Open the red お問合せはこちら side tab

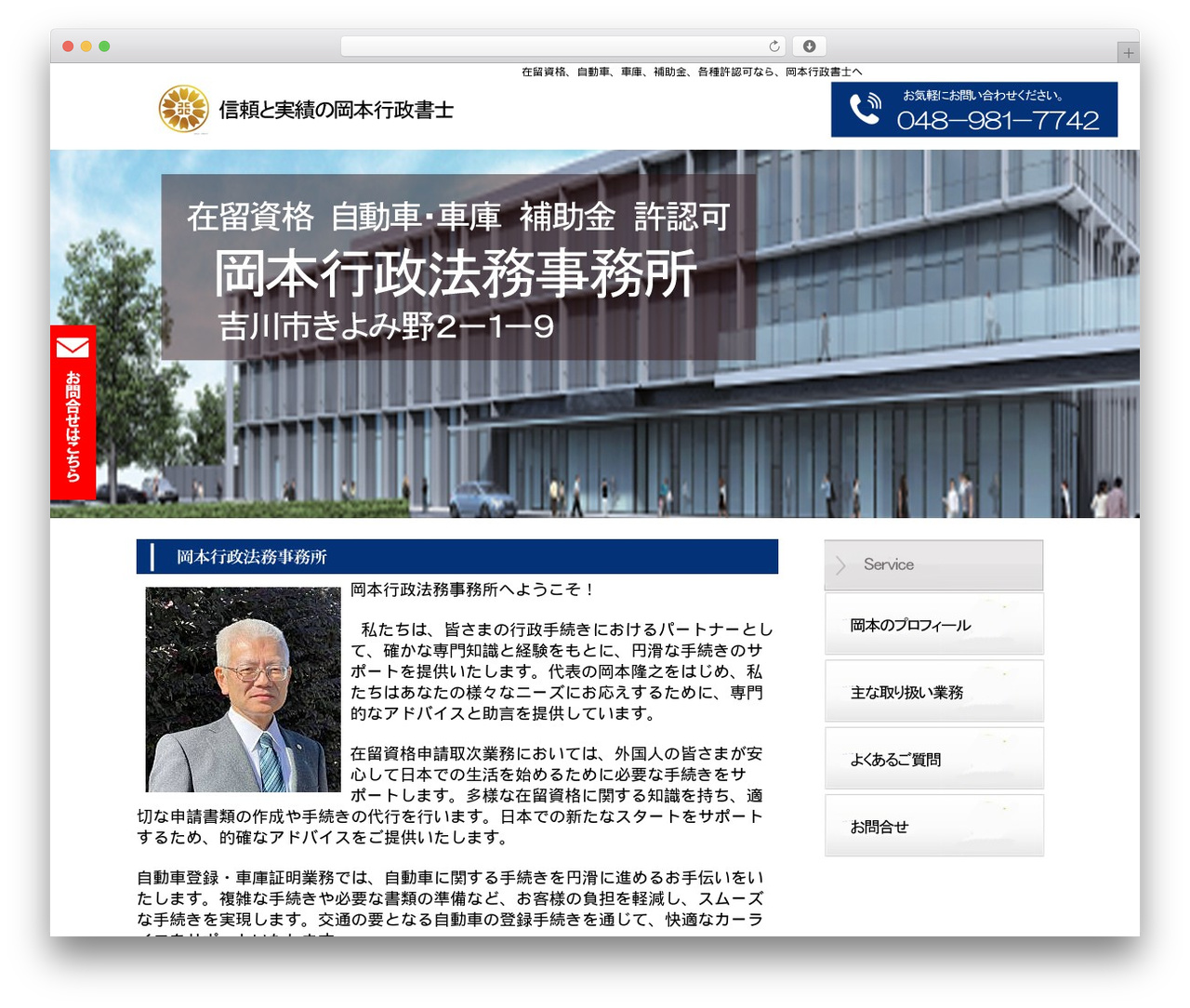pyautogui.click(x=73, y=412)
